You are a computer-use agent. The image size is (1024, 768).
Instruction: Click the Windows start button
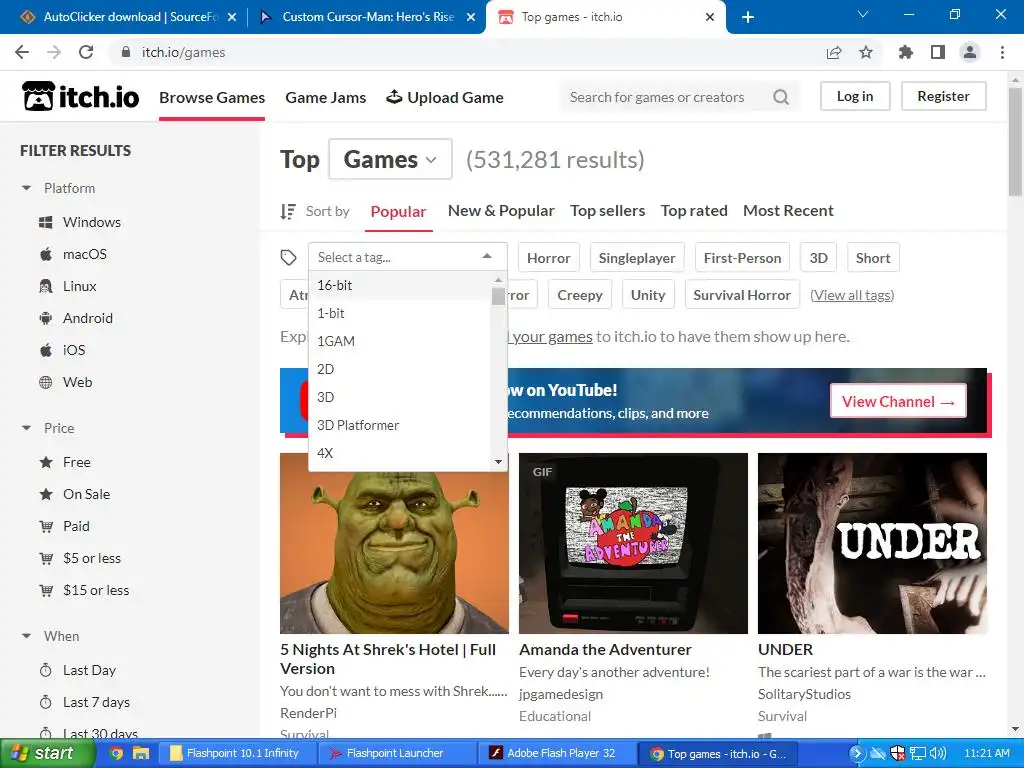(46, 753)
